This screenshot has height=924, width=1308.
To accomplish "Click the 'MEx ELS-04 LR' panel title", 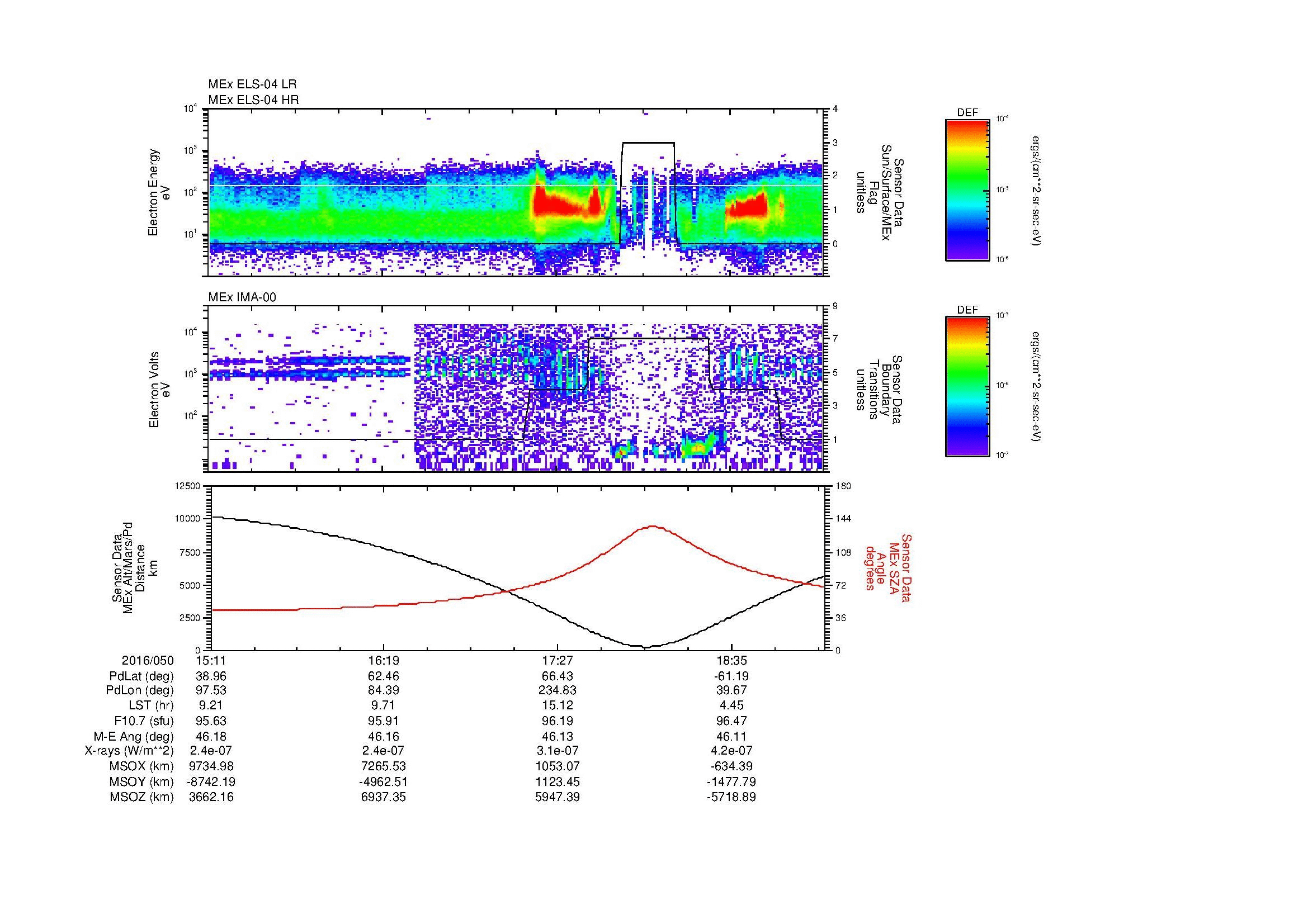I will pyautogui.click(x=252, y=84).
